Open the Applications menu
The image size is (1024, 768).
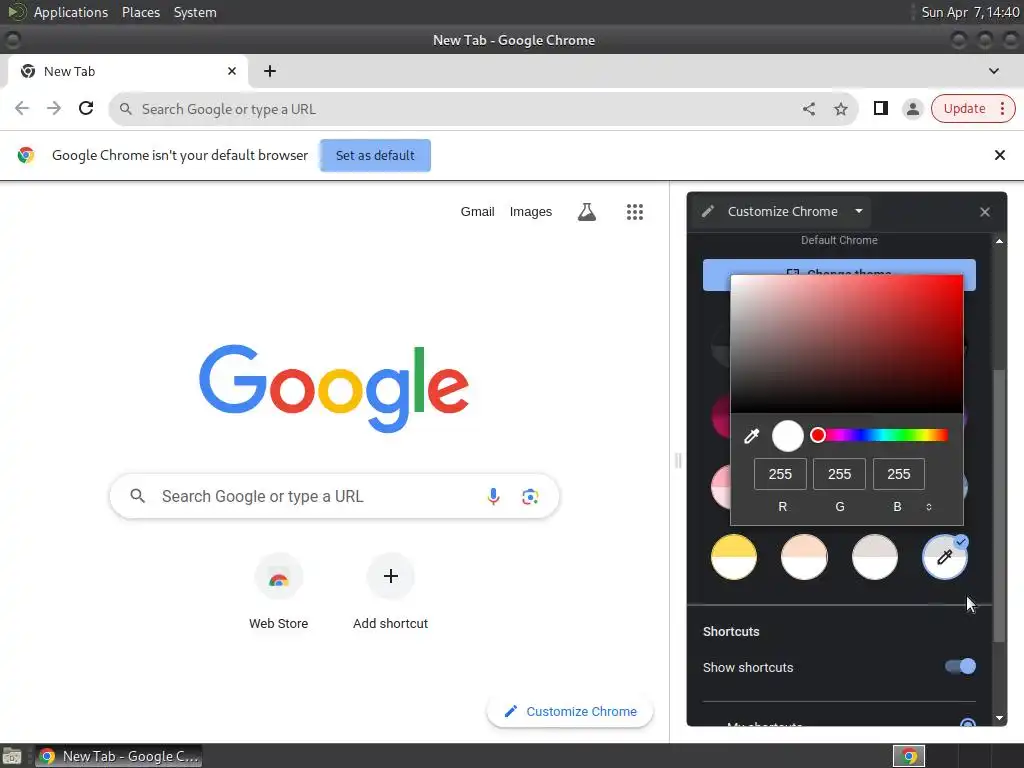(x=71, y=12)
